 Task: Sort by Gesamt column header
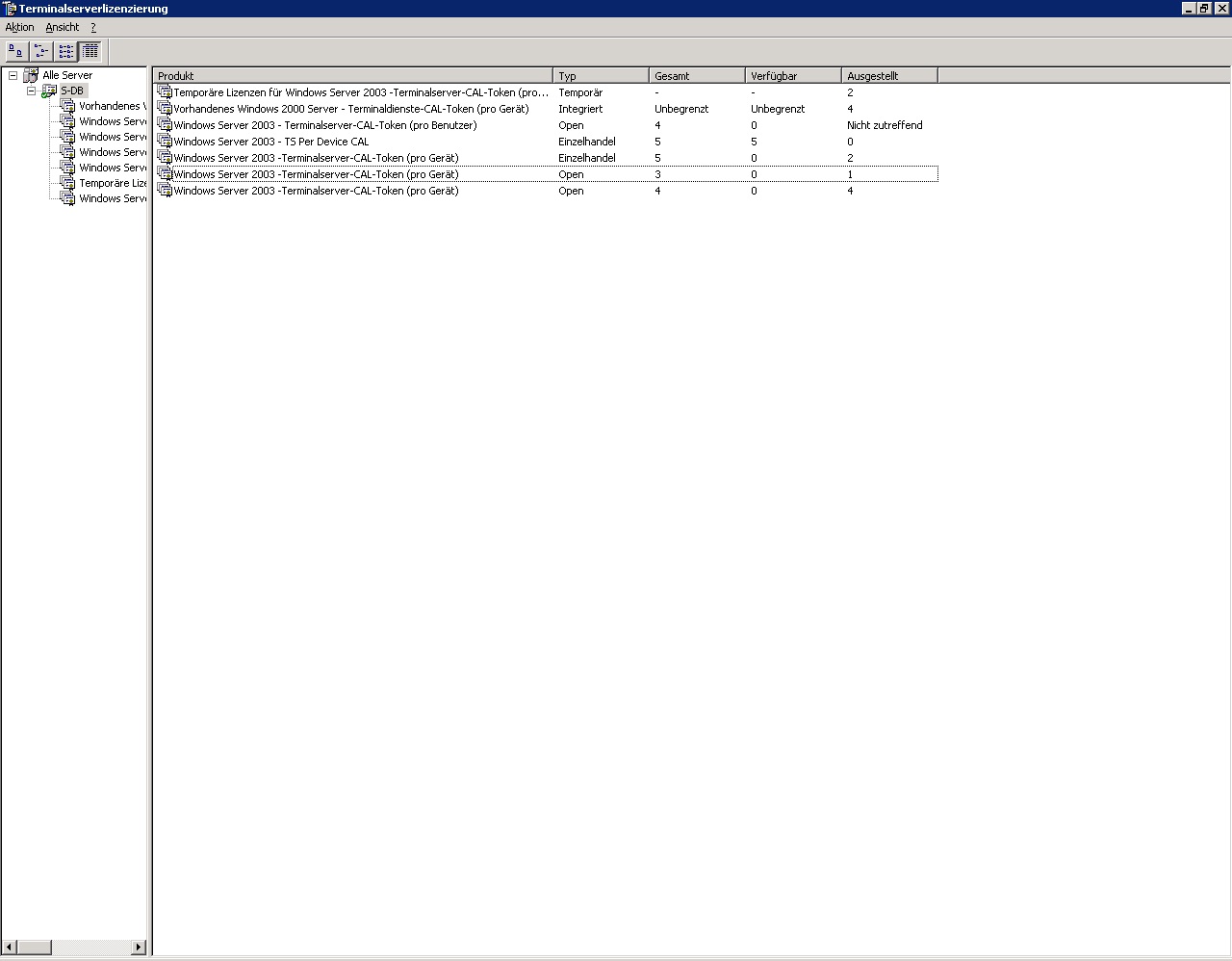pyautogui.click(x=698, y=75)
